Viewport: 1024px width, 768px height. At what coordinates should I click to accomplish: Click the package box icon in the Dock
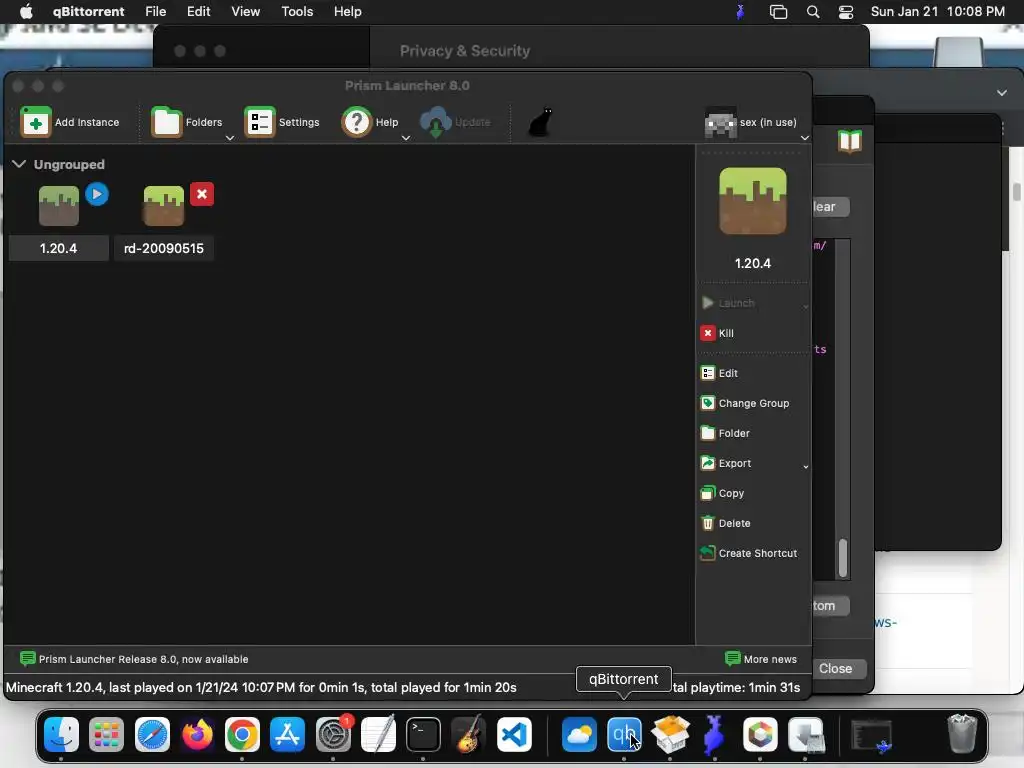(x=670, y=735)
